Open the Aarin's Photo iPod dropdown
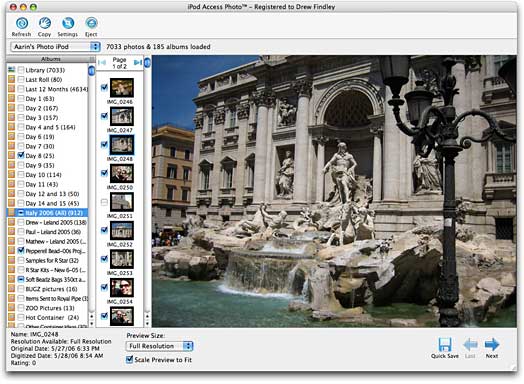Image resolution: width=524 pixels, height=384 pixels. (x=55, y=46)
